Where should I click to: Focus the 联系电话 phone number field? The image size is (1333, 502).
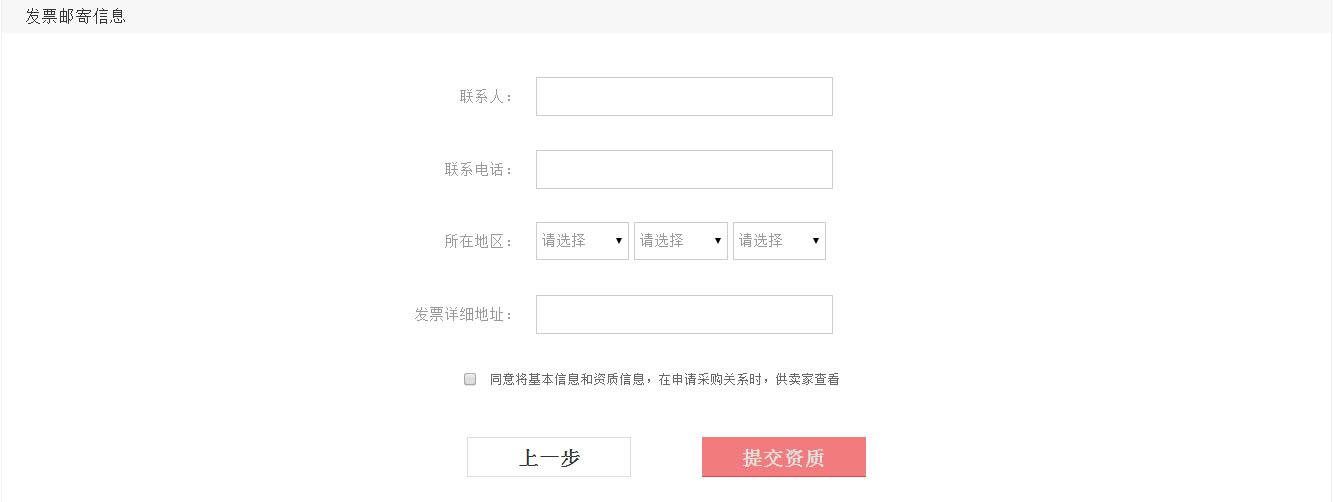point(684,170)
